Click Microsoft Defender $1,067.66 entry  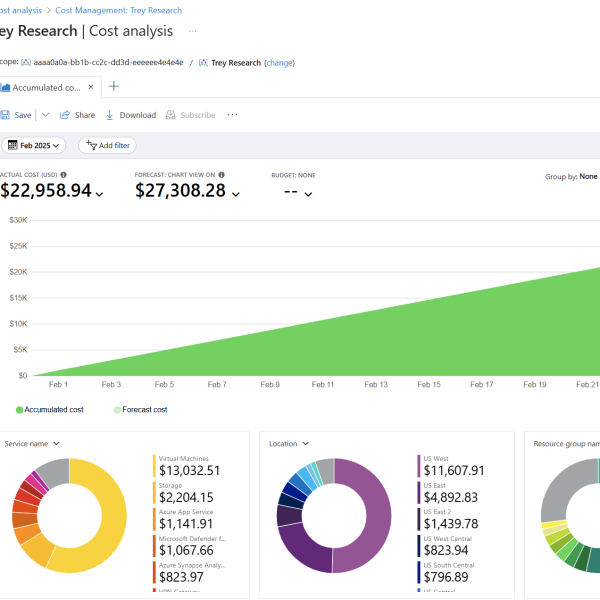tap(190, 546)
